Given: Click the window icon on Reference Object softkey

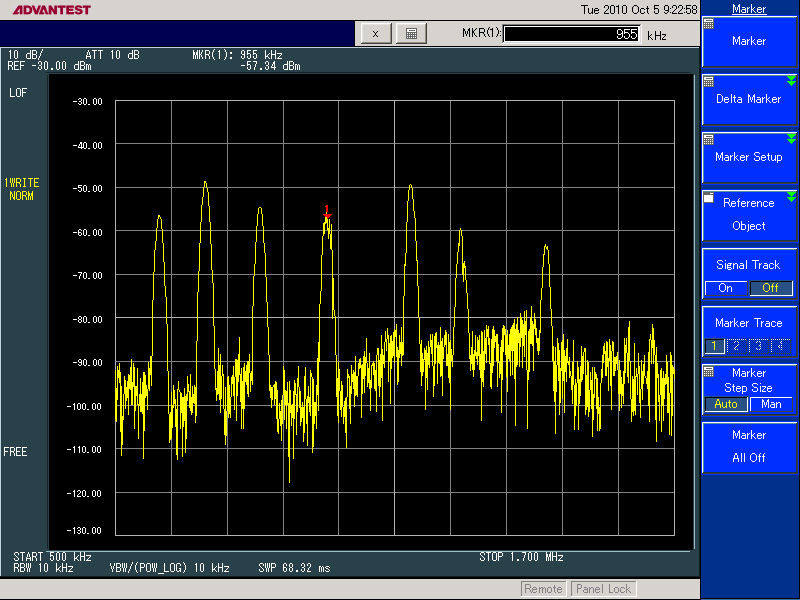Looking at the screenshot, I should [709, 197].
